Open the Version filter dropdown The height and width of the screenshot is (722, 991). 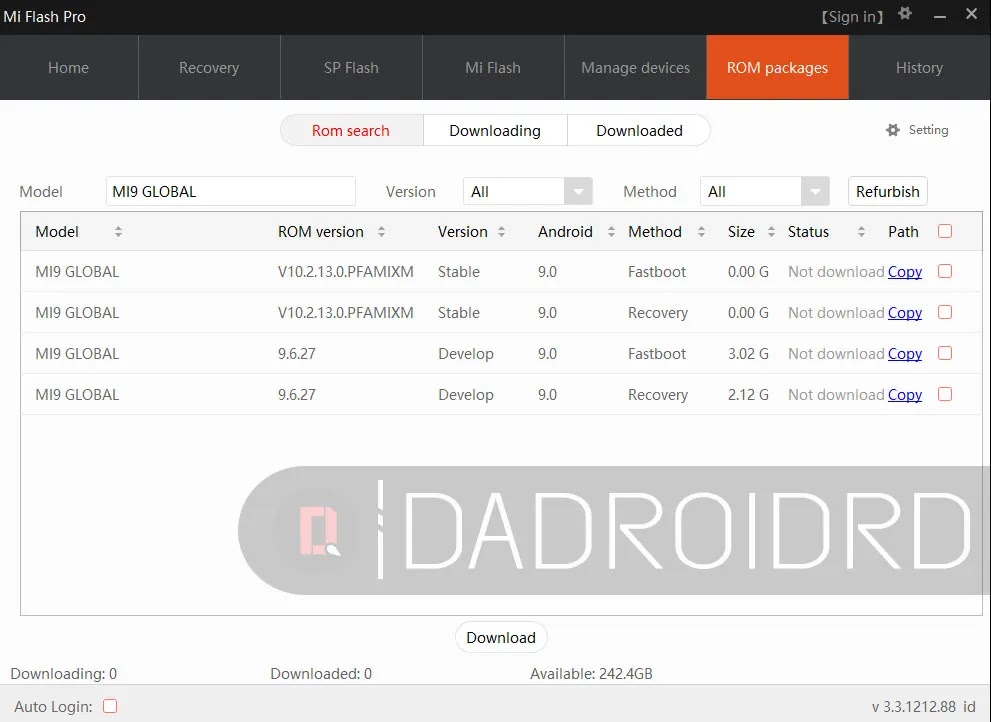(577, 191)
